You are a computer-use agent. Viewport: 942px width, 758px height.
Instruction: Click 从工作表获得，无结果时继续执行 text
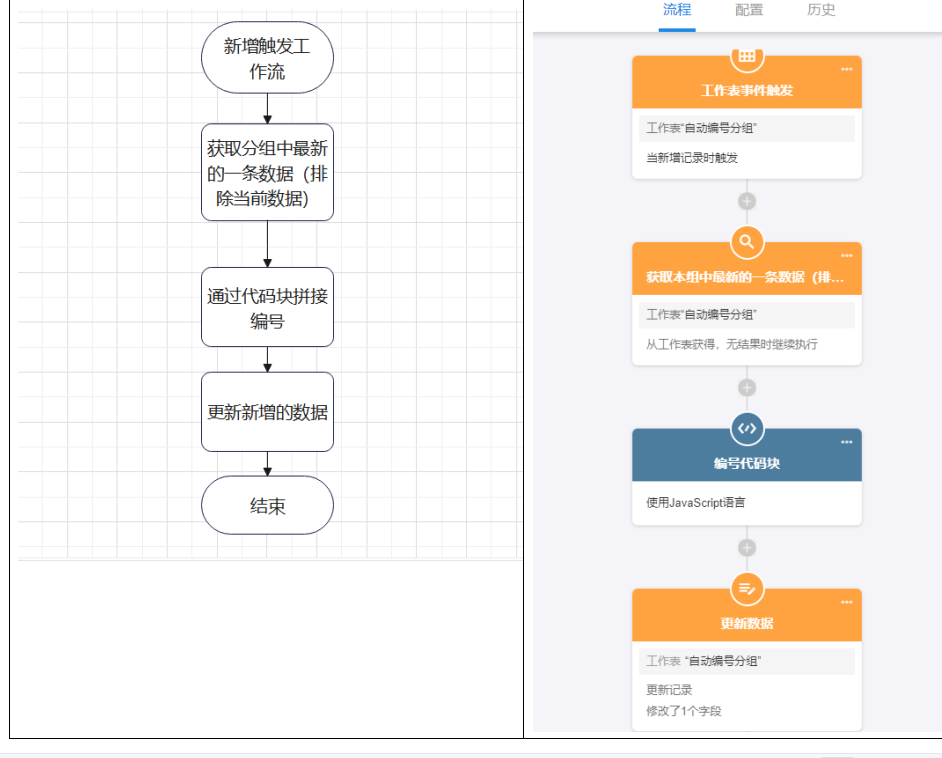pos(731,344)
